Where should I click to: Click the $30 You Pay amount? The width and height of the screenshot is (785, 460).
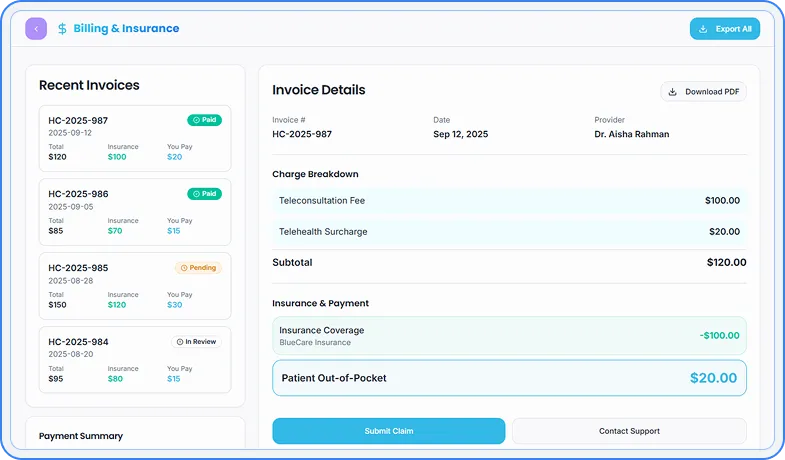coord(175,305)
